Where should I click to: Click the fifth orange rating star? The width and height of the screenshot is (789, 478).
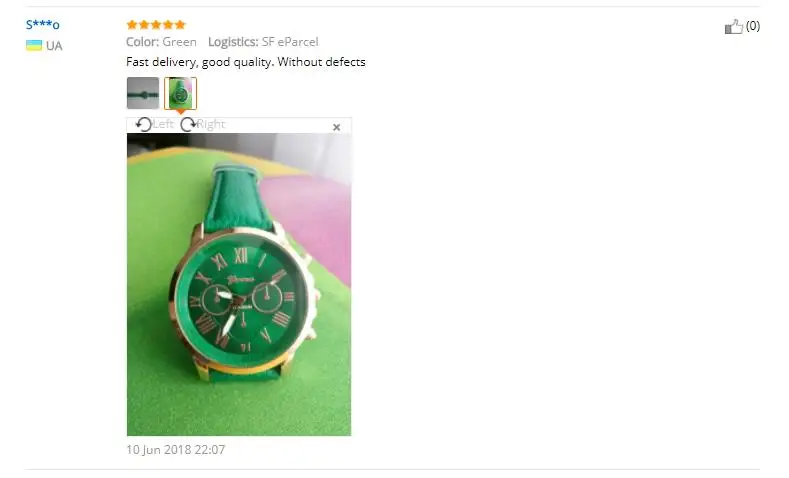click(180, 25)
